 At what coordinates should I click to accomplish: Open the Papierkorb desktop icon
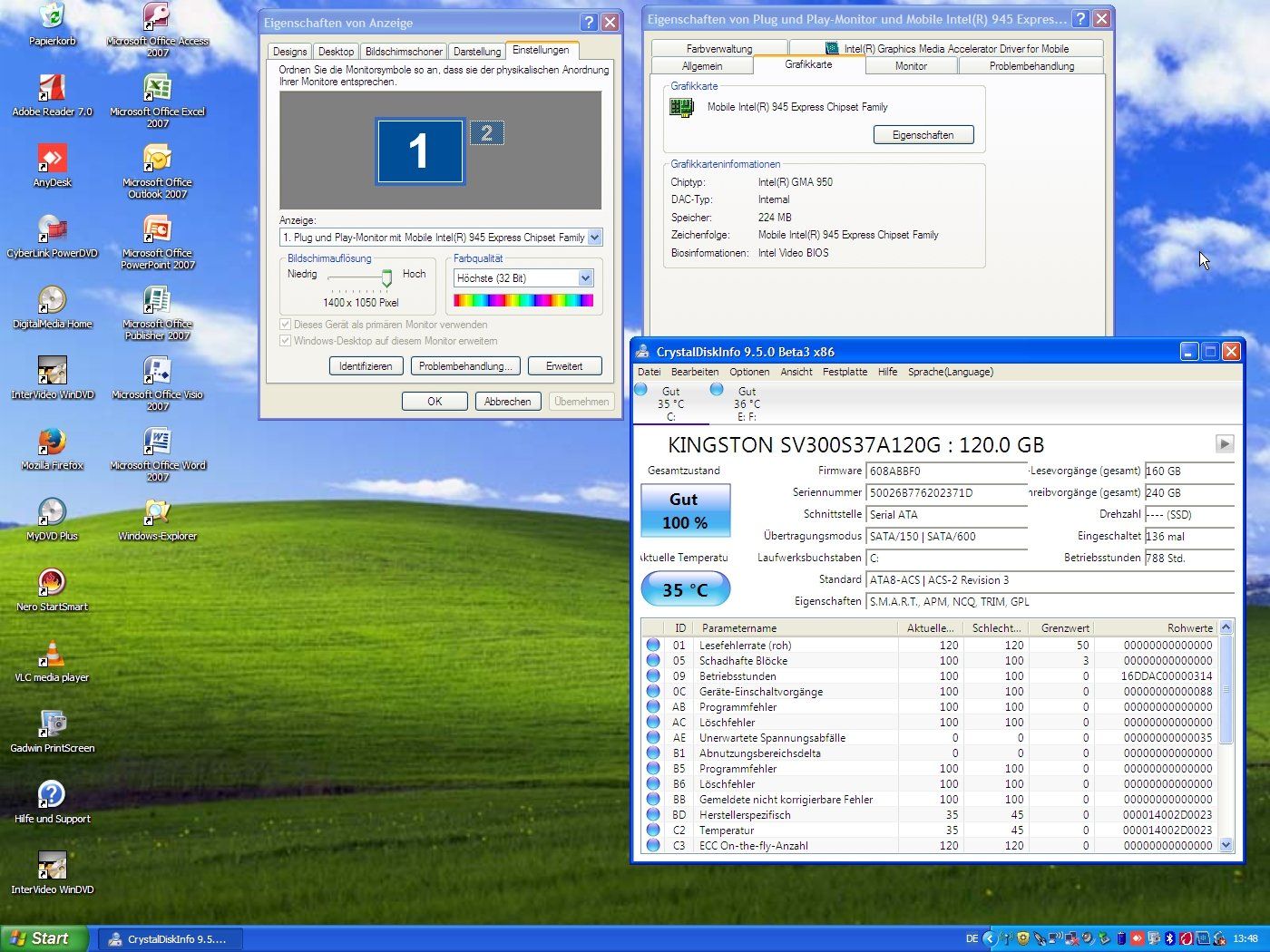[52, 24]
